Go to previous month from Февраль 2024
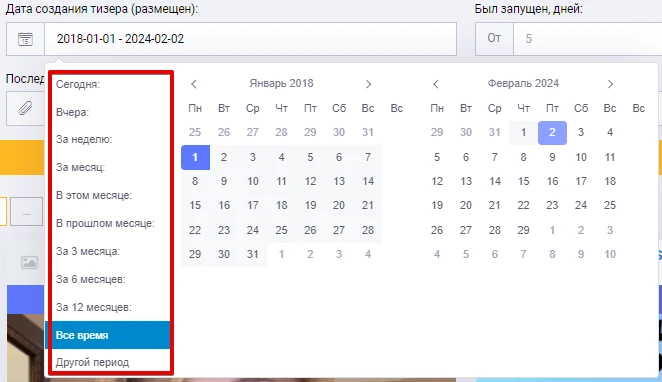Viewport: 662px width, 382px height. tap(436, 84)
